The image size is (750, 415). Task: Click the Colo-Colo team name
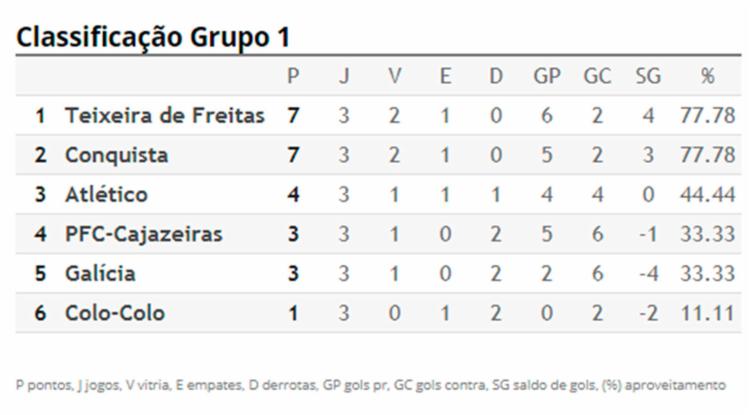click(115, 313)
